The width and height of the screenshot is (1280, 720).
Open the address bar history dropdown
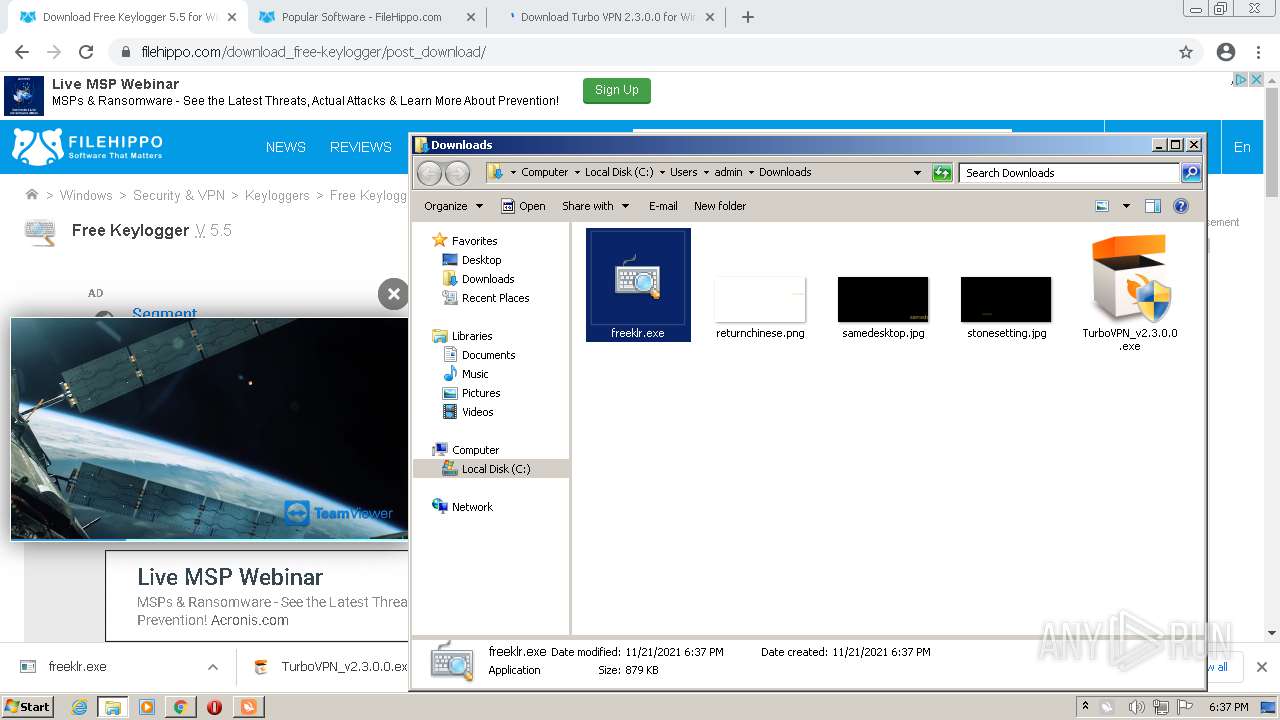(917, 173)
